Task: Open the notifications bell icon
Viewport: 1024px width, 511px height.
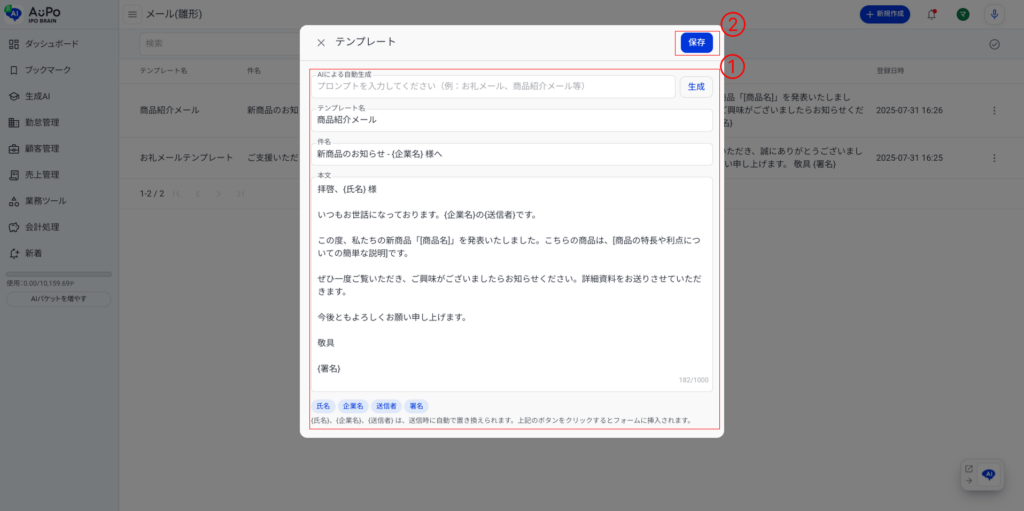Action: coord(932,15)
